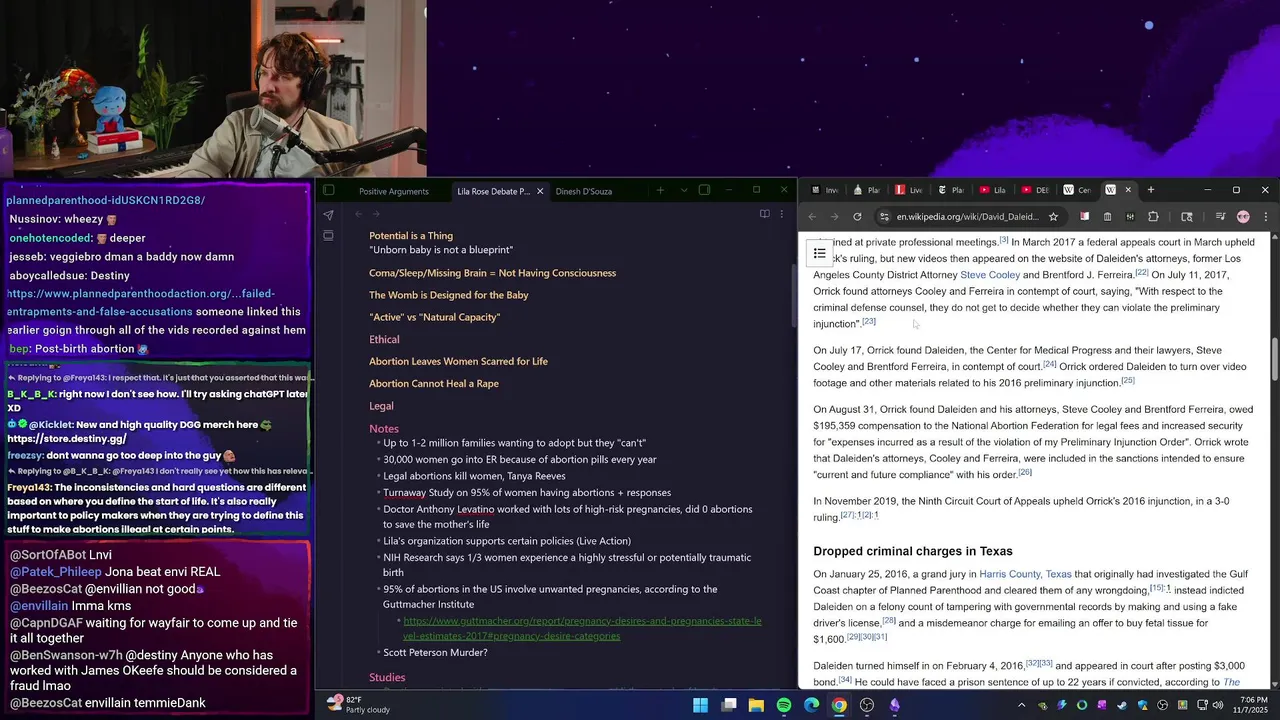Click the Chrome address bar URL
This screenshot has height=720, width=1280.
(x=967, y=217)
